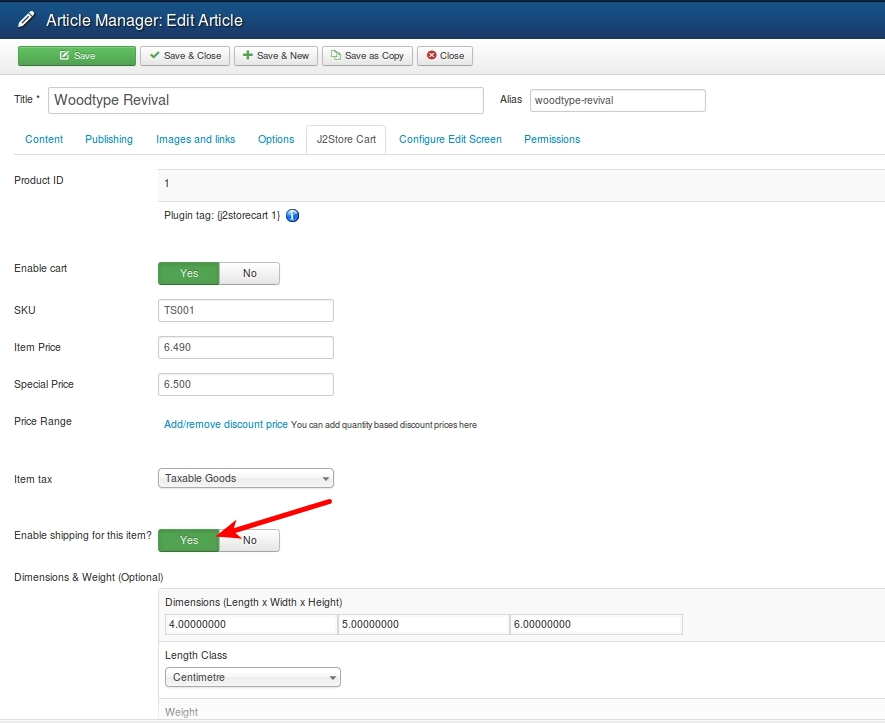Click the green Save button
The image size is (885, 723).
77,56
